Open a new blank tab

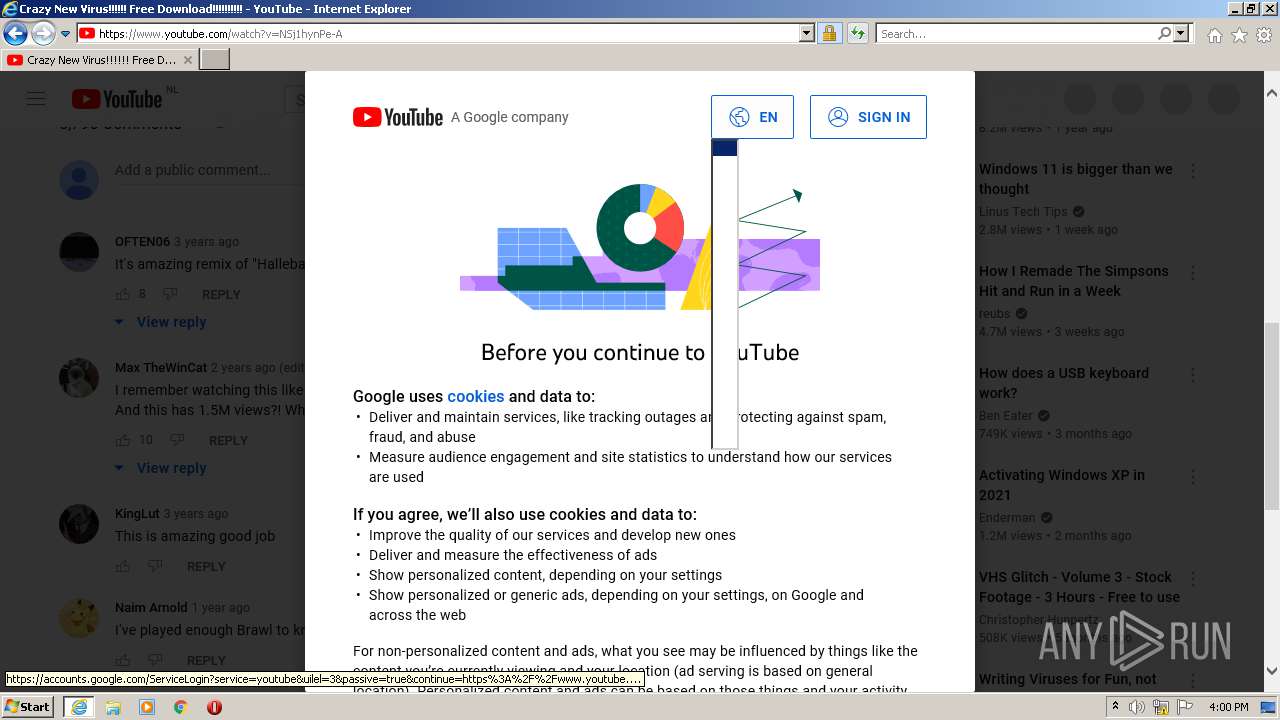215,60
